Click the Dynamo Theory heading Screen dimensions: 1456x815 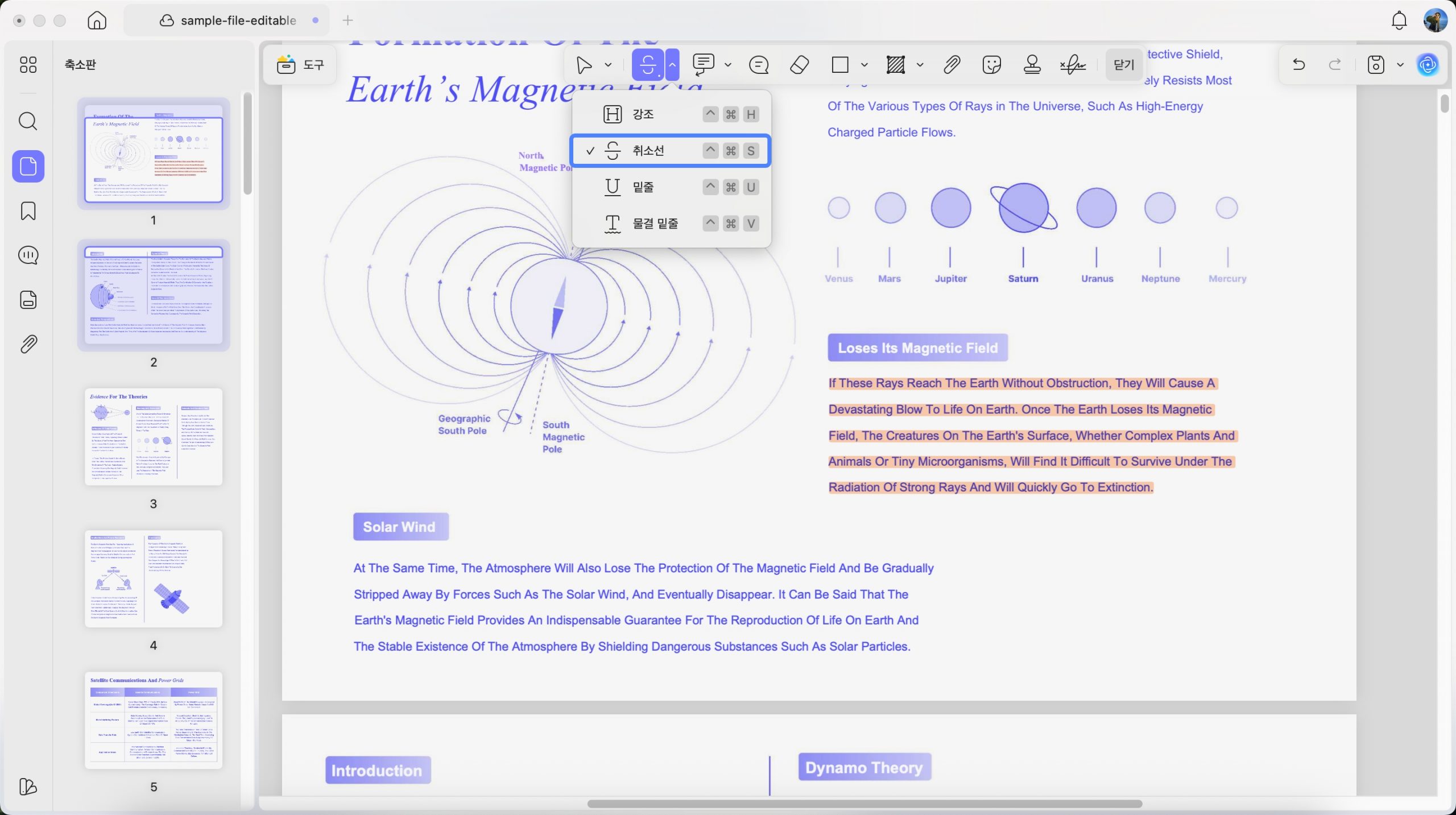(864, 767)
